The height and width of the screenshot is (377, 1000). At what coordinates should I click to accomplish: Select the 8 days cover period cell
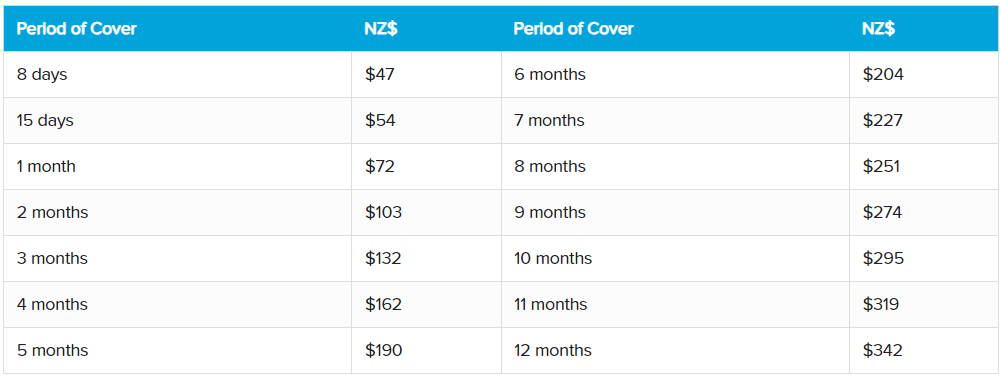pyautogui.click(x=177, y=75)
